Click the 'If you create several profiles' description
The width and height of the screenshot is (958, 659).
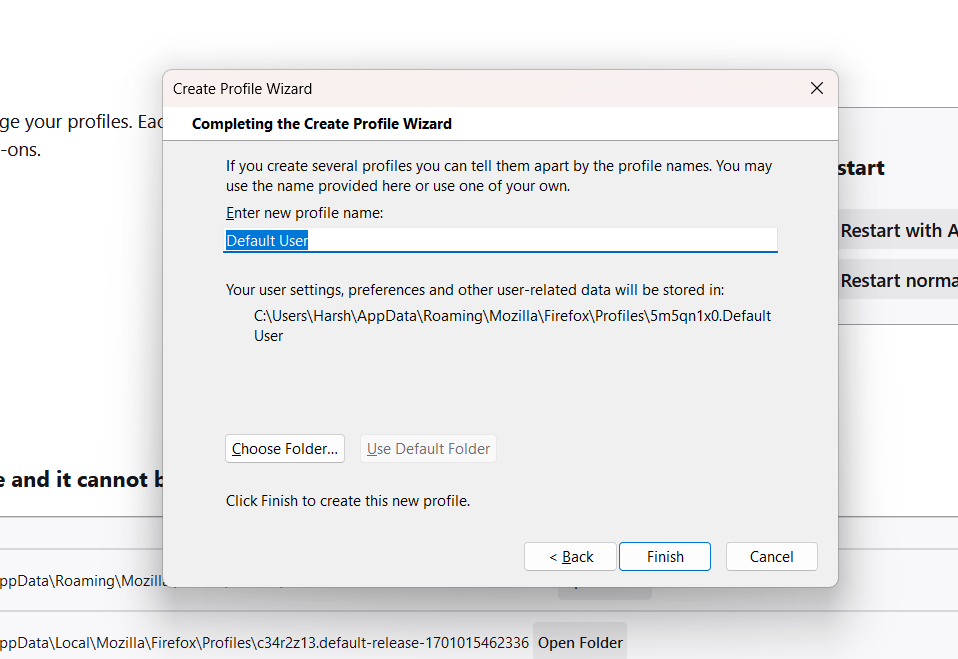tap(498, 176)
